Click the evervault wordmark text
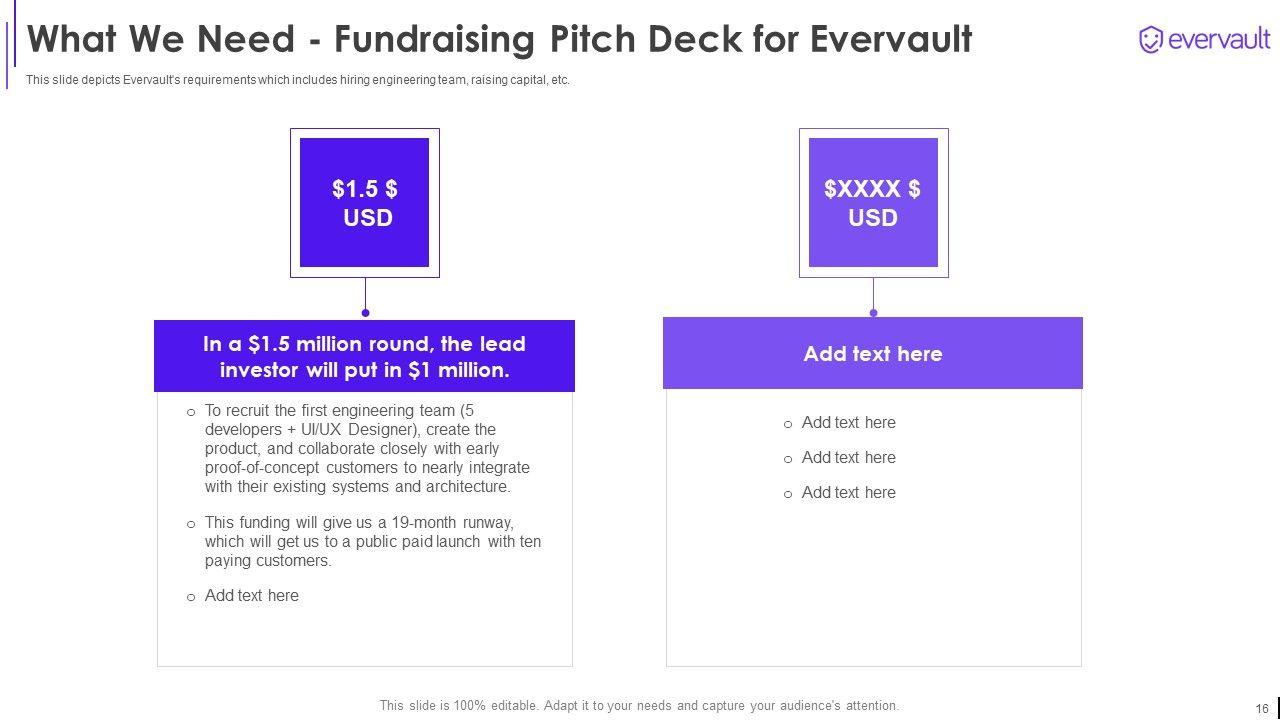Screen dimensions: 1280x720 [x=1219, y=40]
